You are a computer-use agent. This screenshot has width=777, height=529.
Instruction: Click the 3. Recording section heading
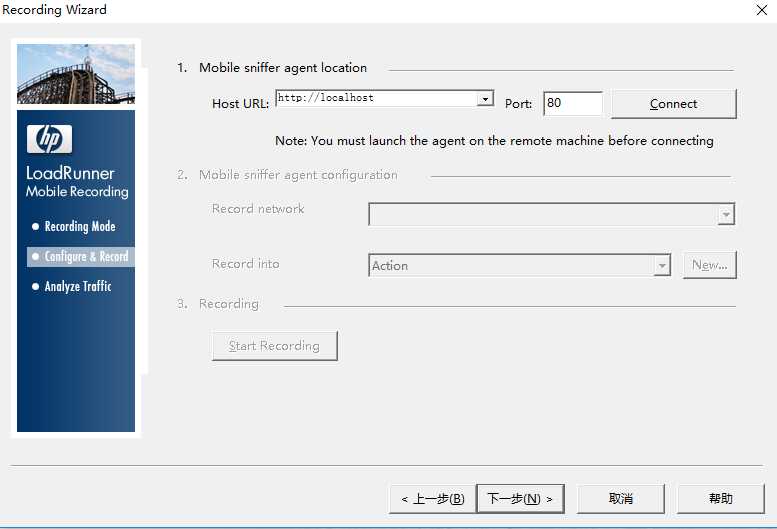click(x=218, y=304)
